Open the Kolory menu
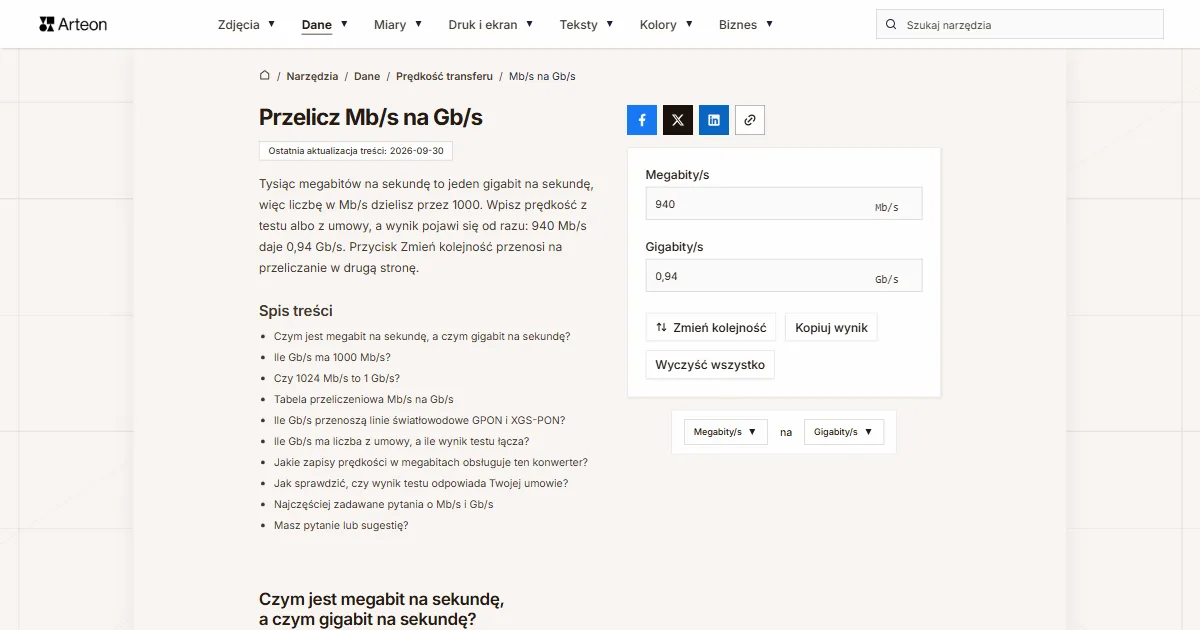 coord(666,24)
